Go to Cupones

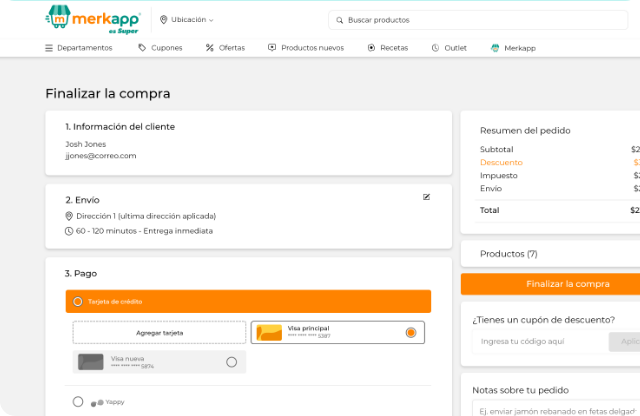coord(167,48)
